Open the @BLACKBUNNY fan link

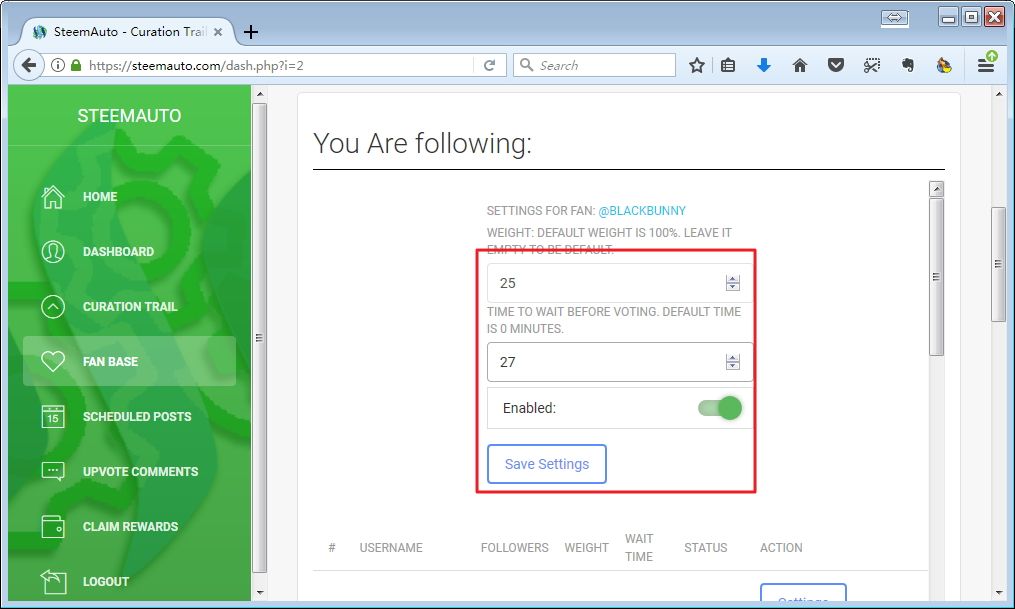click(641, 211)
